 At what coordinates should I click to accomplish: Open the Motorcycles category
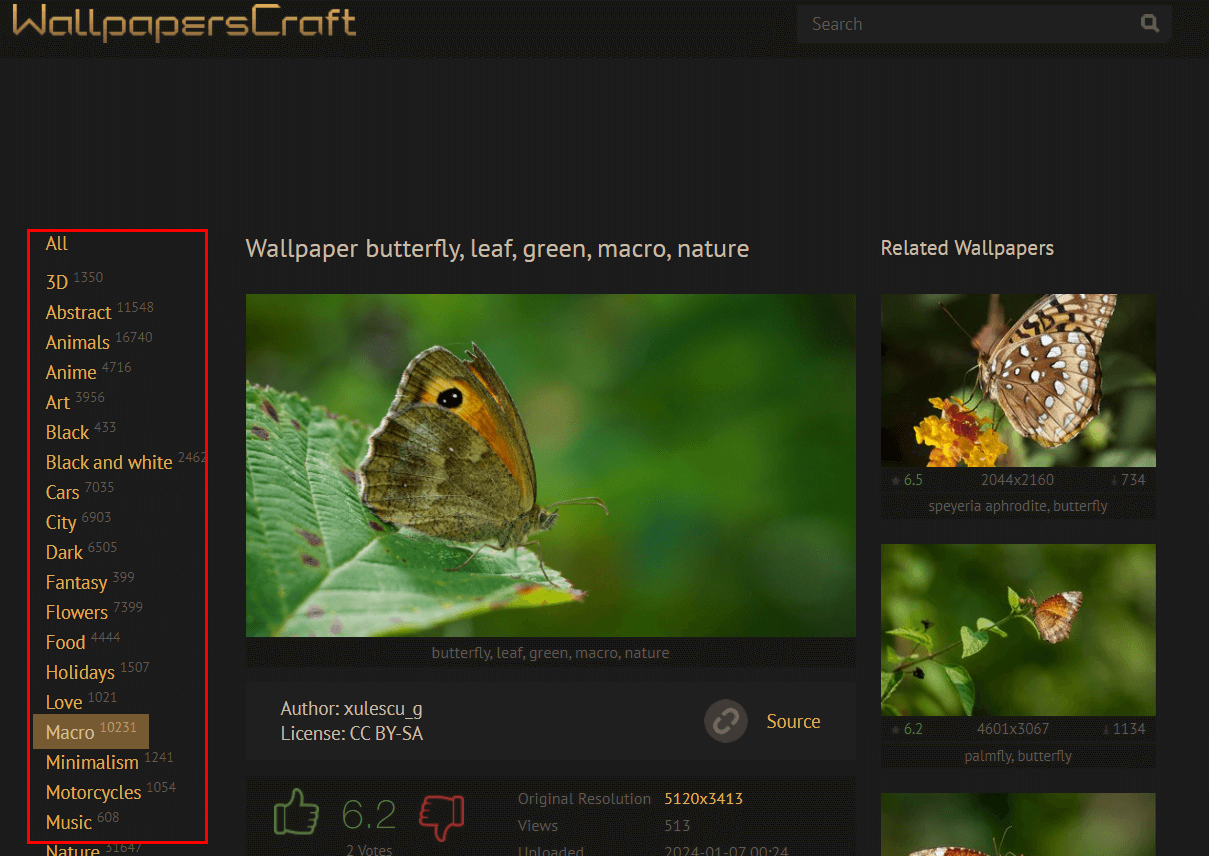pos(93,792)
